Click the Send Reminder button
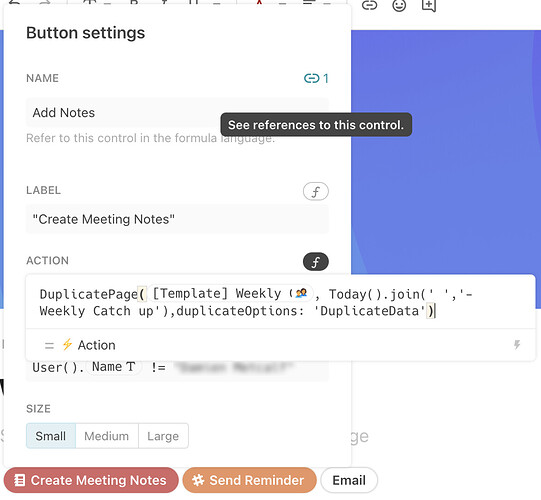 tap(249, 480)
